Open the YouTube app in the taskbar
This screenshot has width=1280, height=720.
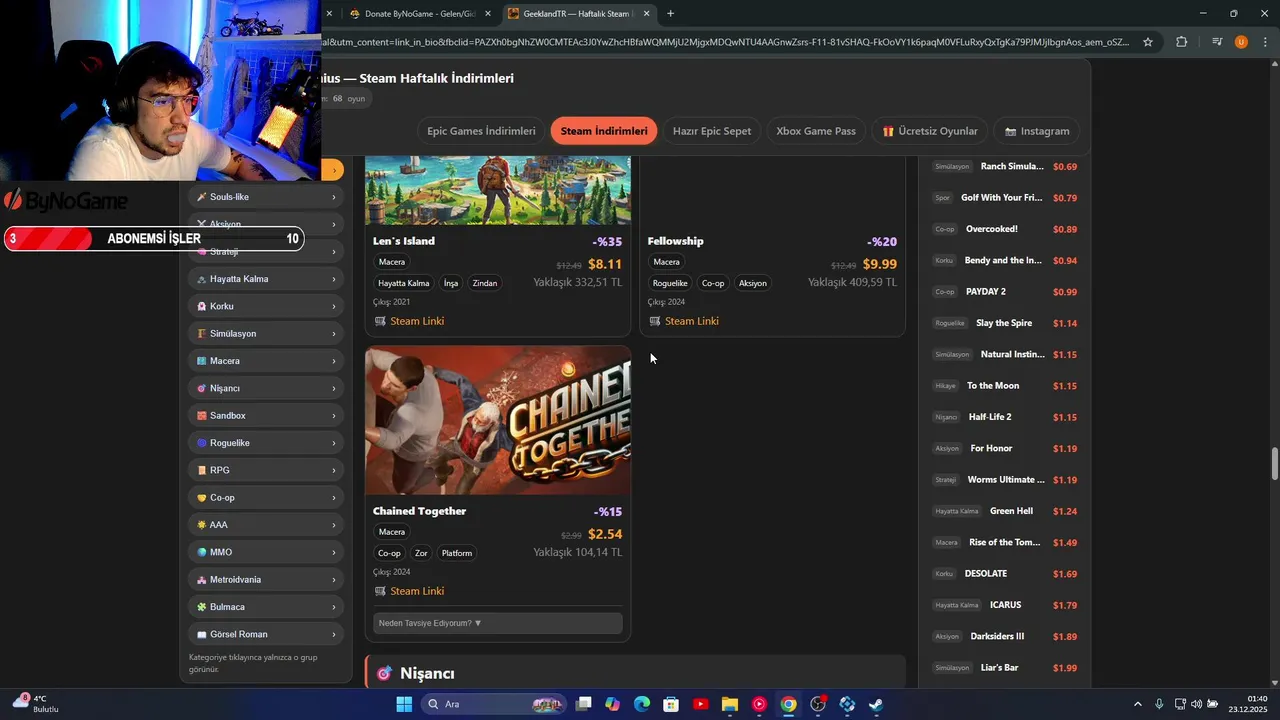[x=700, y=704]
